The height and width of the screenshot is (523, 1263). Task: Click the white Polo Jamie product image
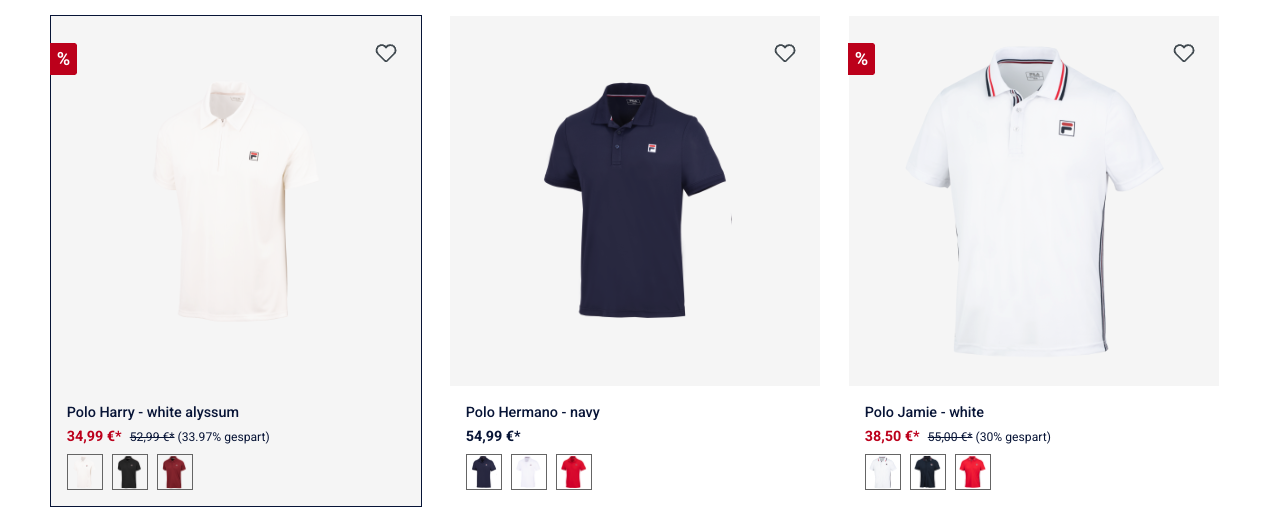tap(1034, 200)
